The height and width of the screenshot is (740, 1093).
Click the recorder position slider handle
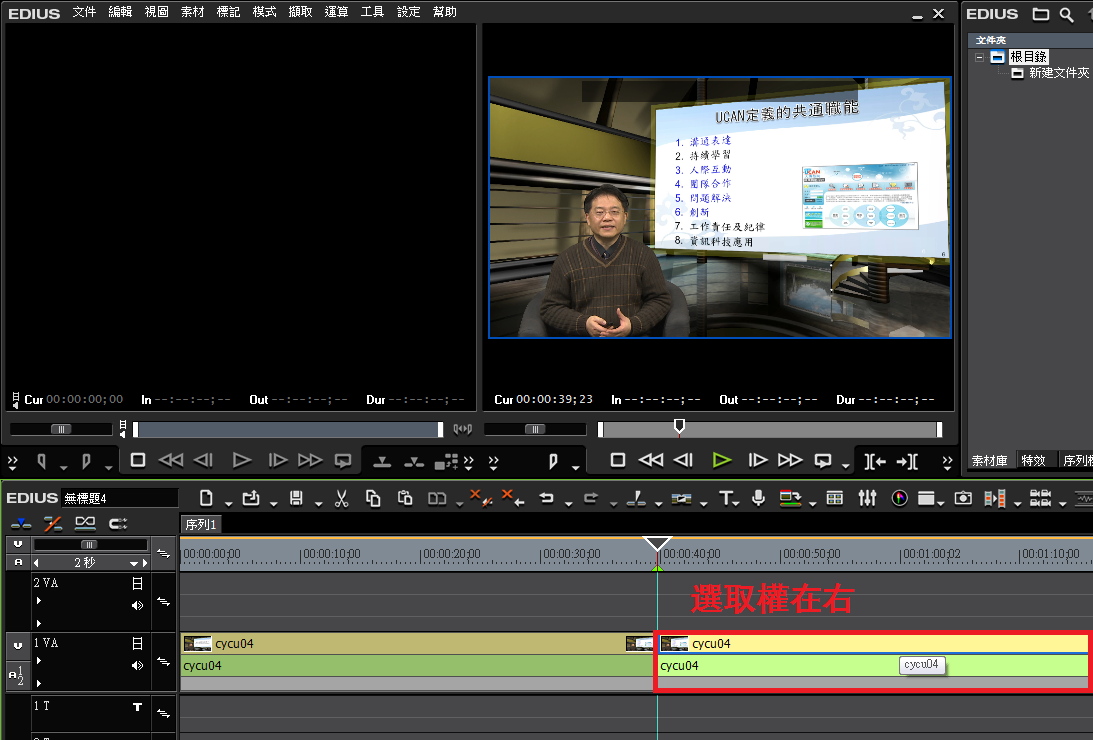pyautogui.click(x=679, y=427)
